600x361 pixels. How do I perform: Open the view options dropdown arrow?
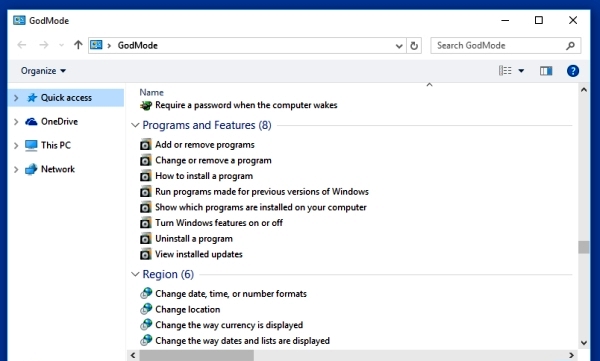[521, 71]
